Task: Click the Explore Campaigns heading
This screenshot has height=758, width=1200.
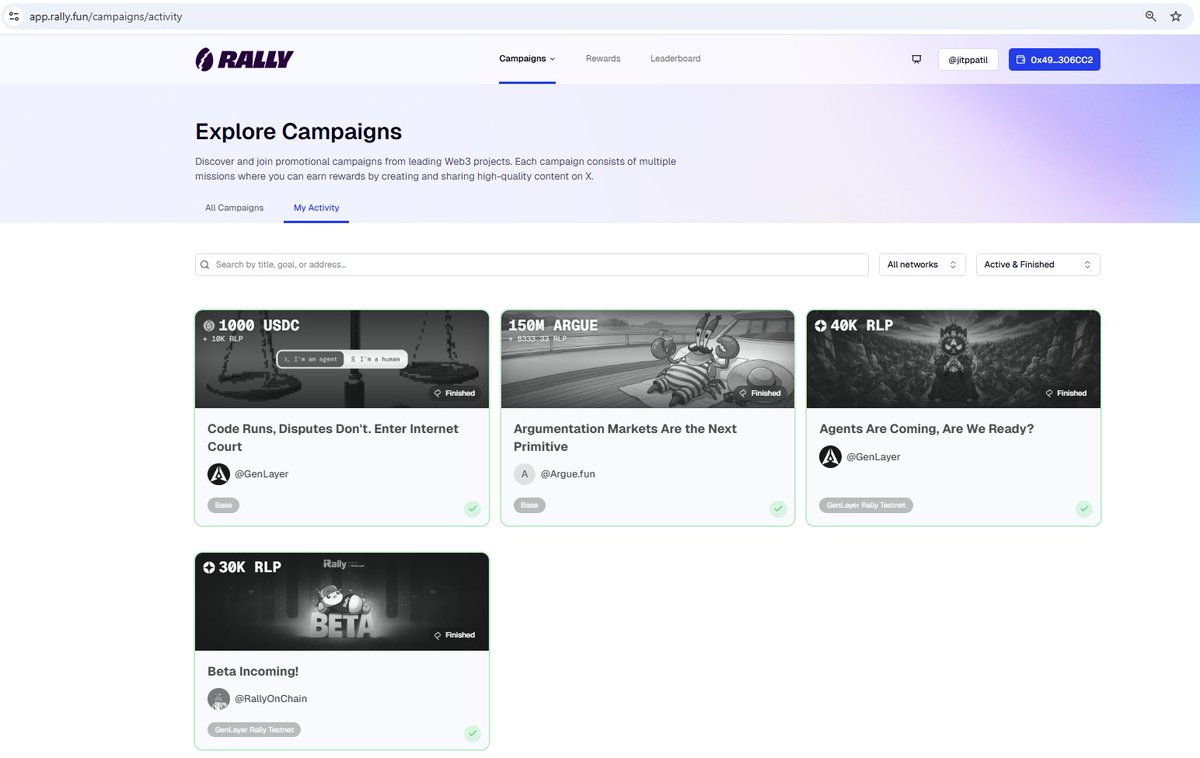Action: coord(298,131)
